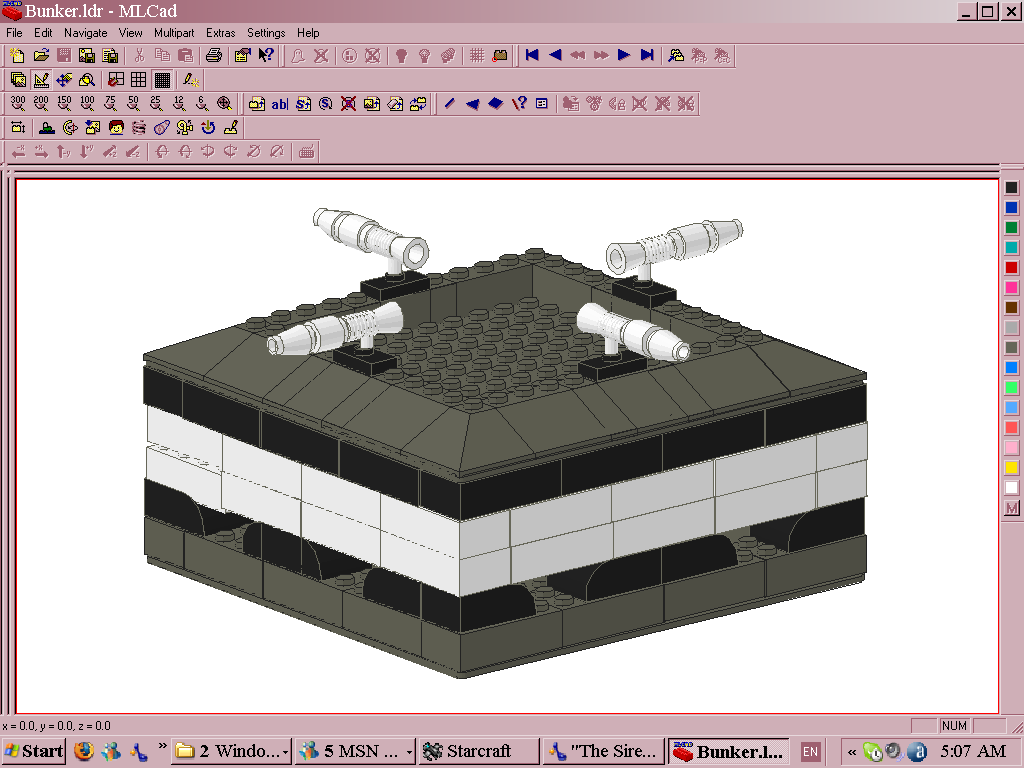Toggle the magnet snap grid icon

click(116, 80)
